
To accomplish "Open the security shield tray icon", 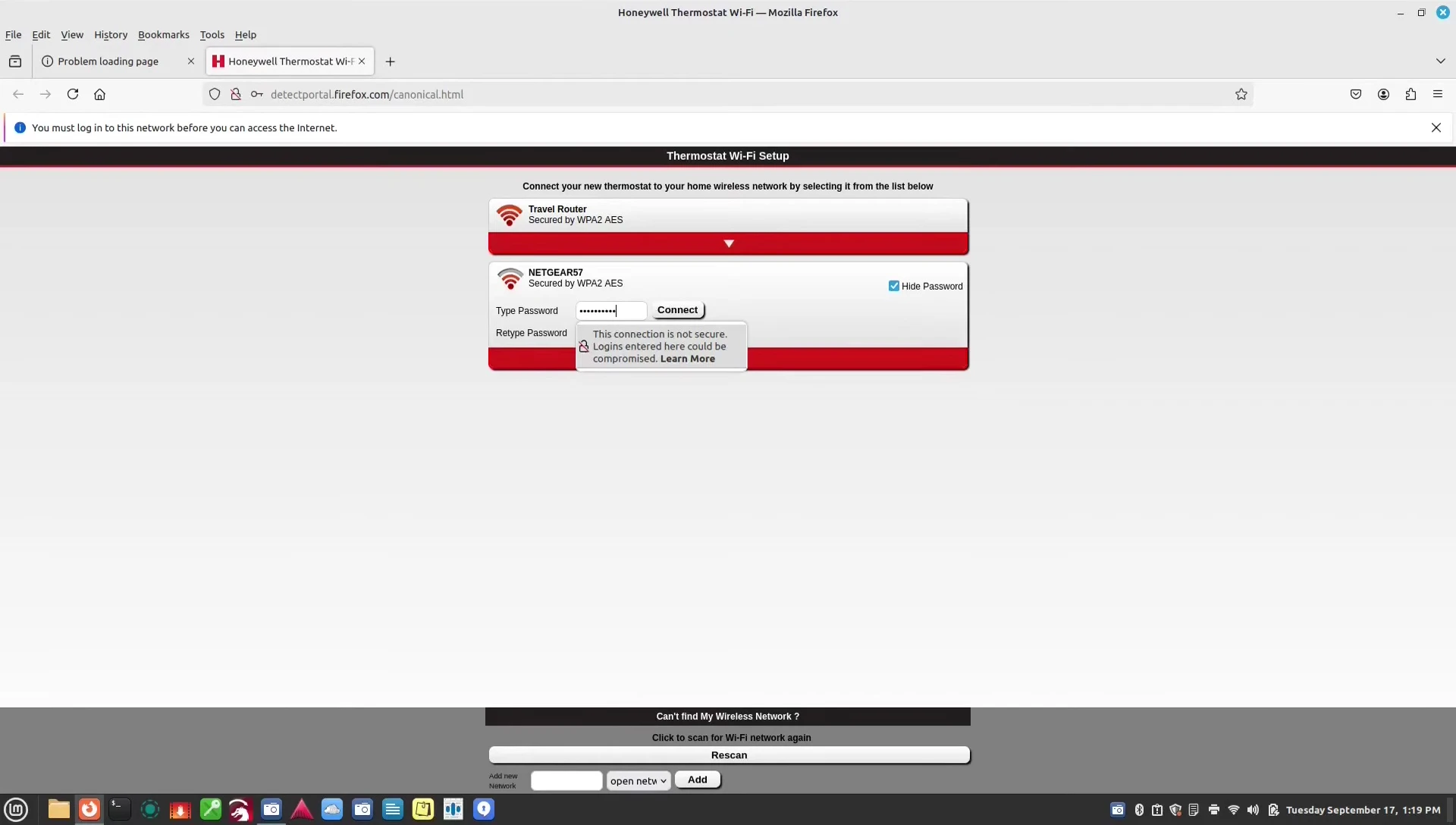I will coord(1175,810).
